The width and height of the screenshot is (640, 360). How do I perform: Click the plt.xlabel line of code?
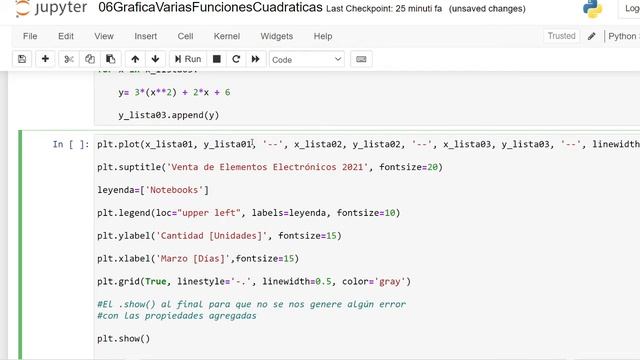click(x=198, y=258)
